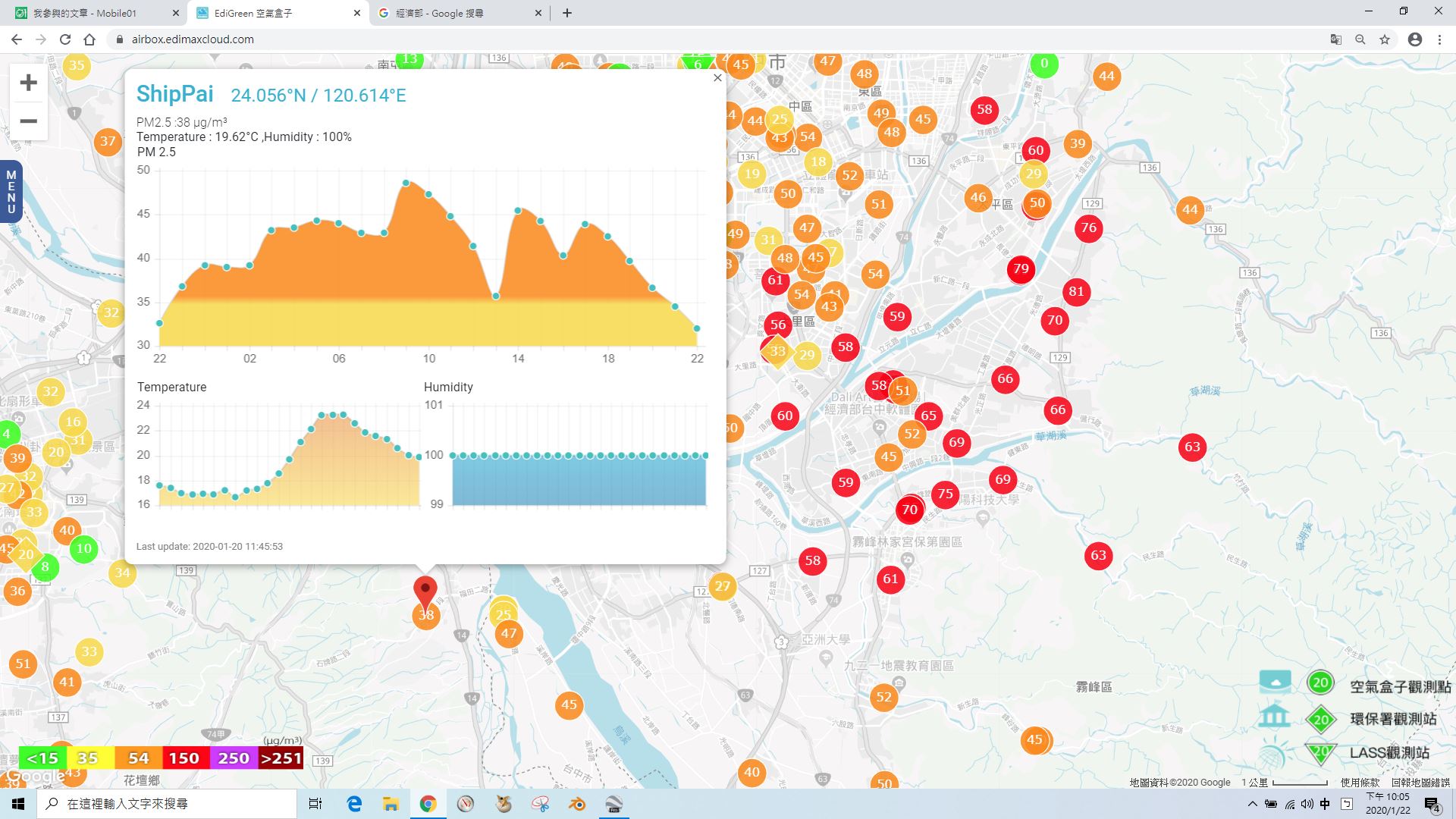Open a new browser tab
The image size is (1456, 819).
point(566,13)
